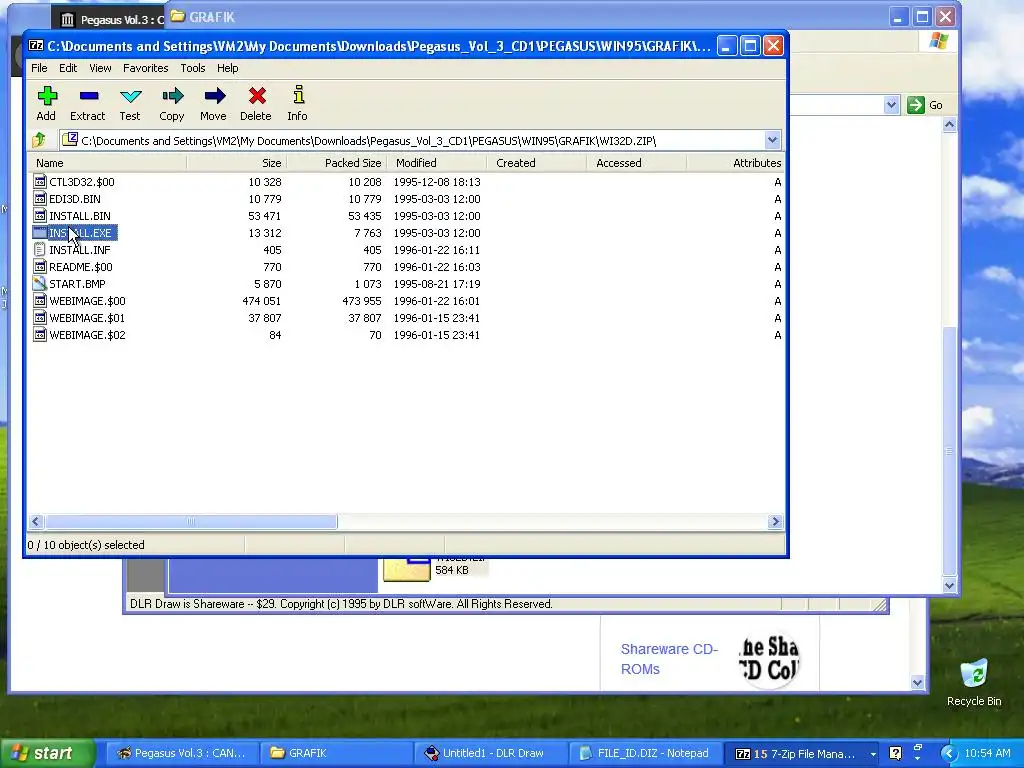Image resolution: width=1024 pixels, height=768 pixels.
Task: Select the WEBIMAGE.$02 file icon
Action: click(x=40, y=334)
